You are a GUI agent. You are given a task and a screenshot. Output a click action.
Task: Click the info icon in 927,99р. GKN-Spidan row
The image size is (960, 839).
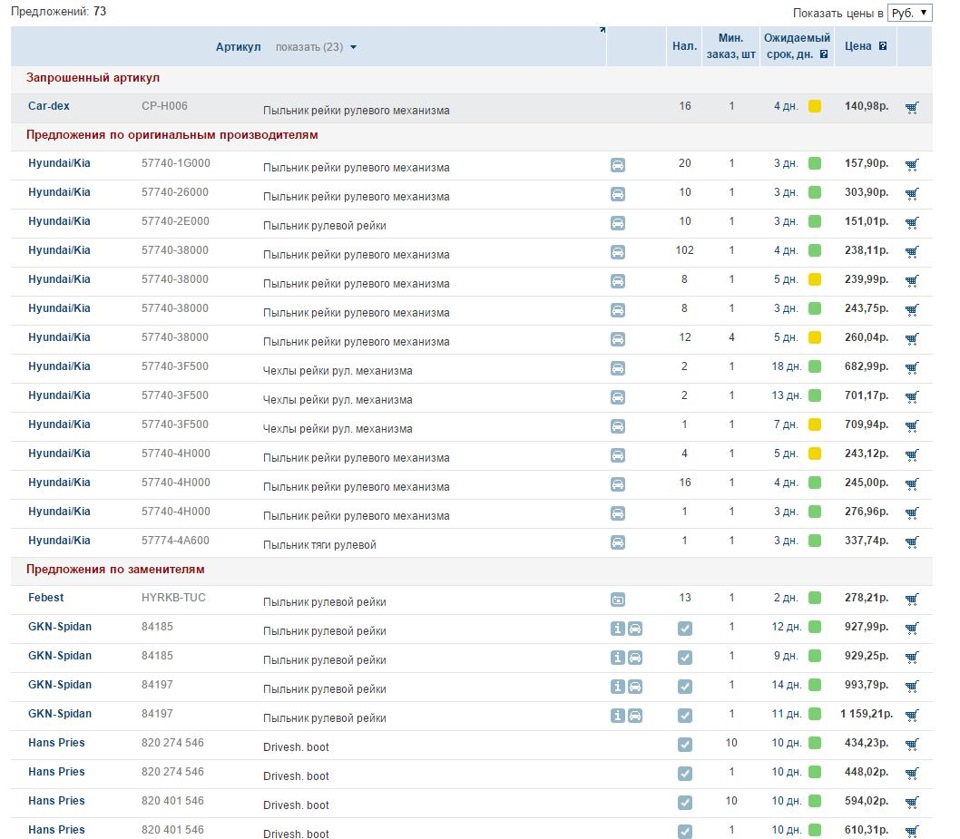pos(618,629)
